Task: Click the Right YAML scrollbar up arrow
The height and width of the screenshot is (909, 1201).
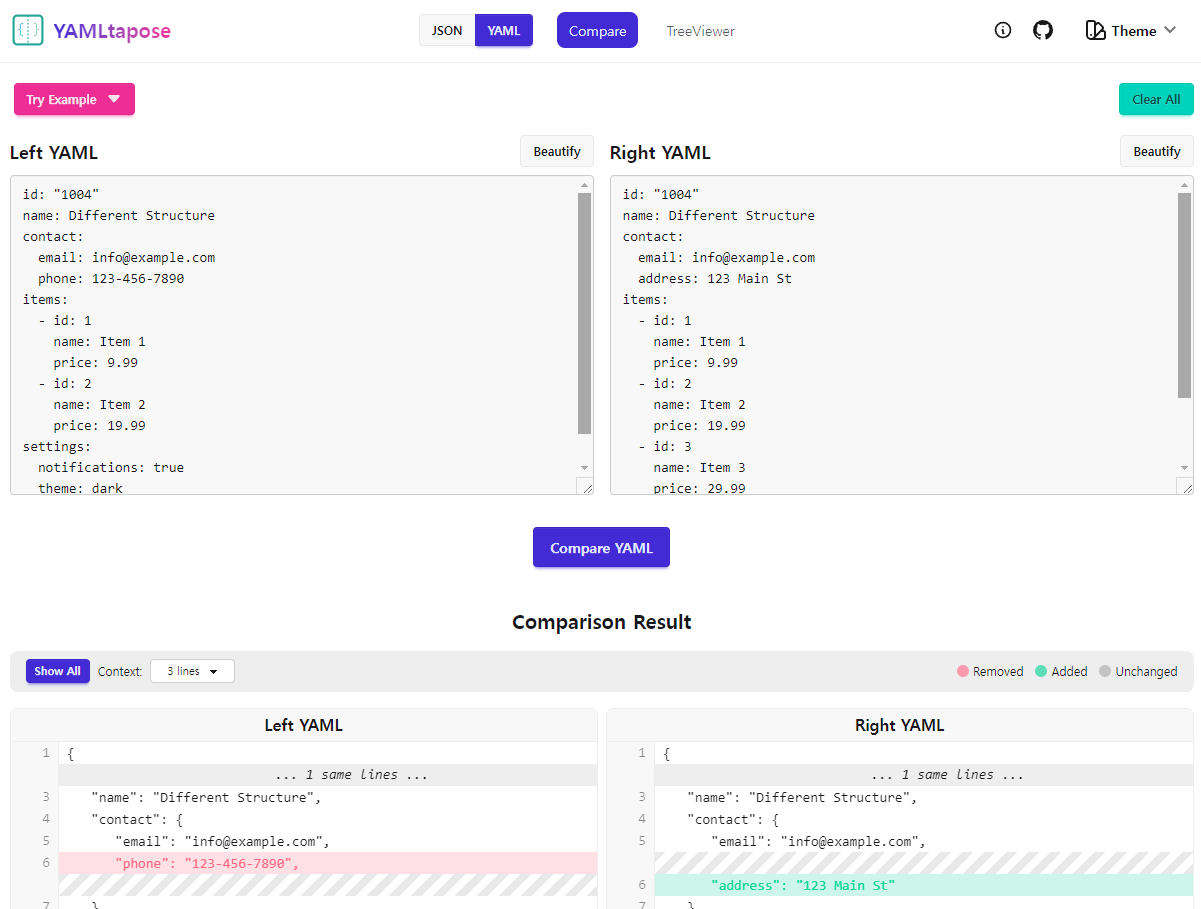Action: [1185, 185]
